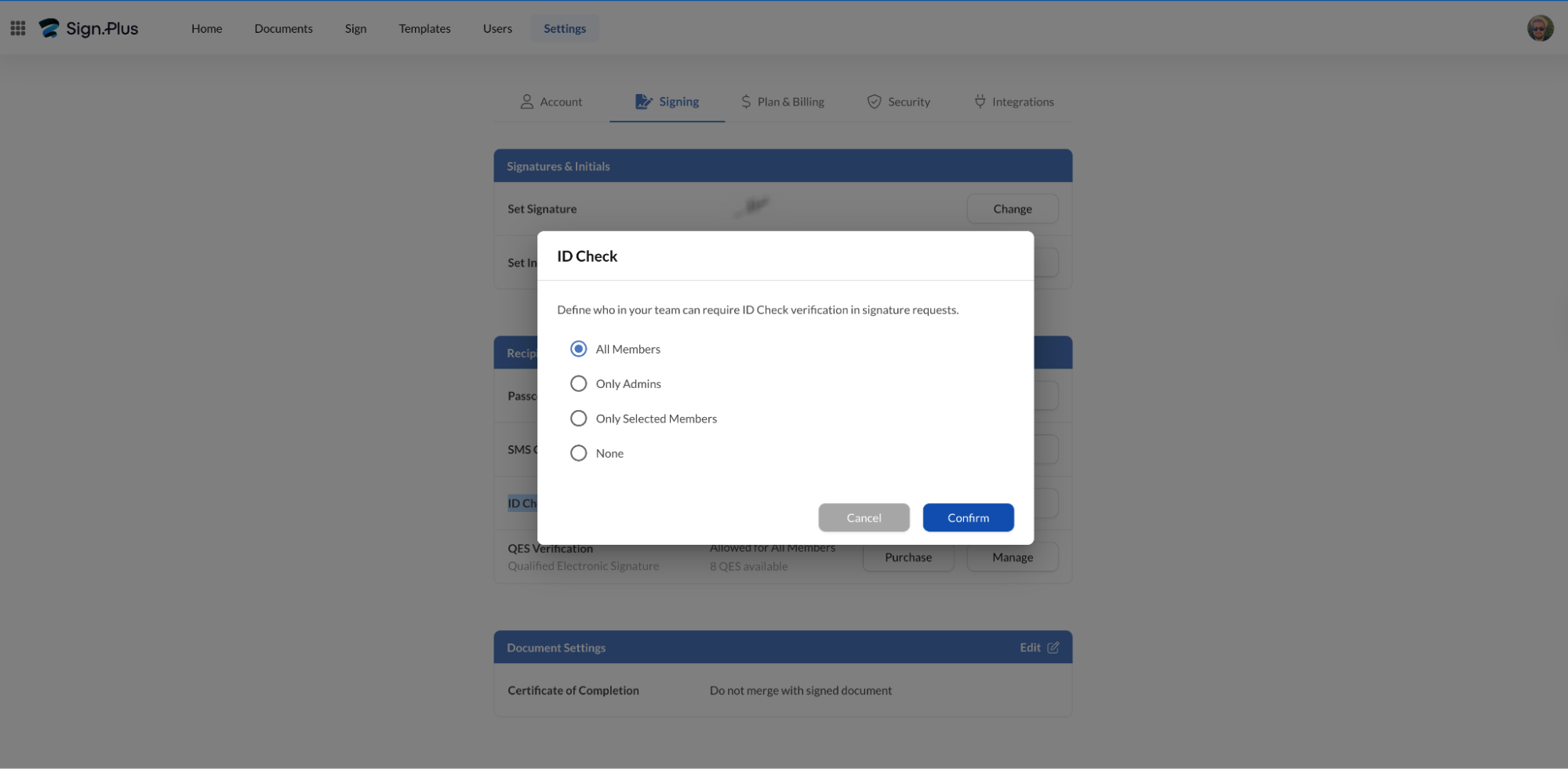The height and width of the screenshot is (769, 1568).
Task: Open the user profile avatar
Action: [x=1540, y=28]
